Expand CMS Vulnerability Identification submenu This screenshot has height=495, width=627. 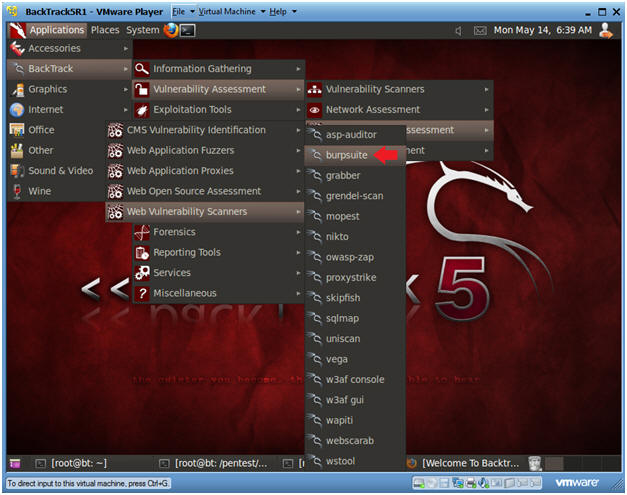[204, 130]
